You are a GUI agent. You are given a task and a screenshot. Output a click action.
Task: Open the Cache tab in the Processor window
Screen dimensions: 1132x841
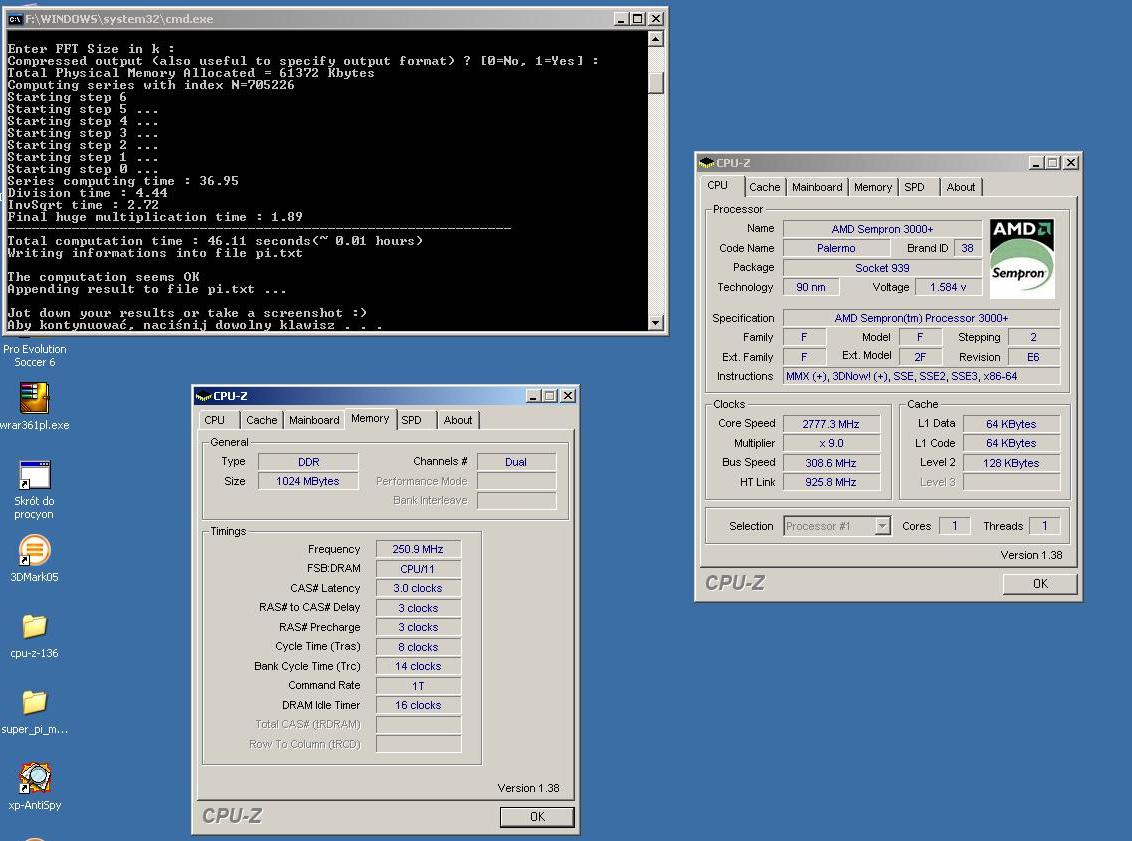[x=765, y=186]
